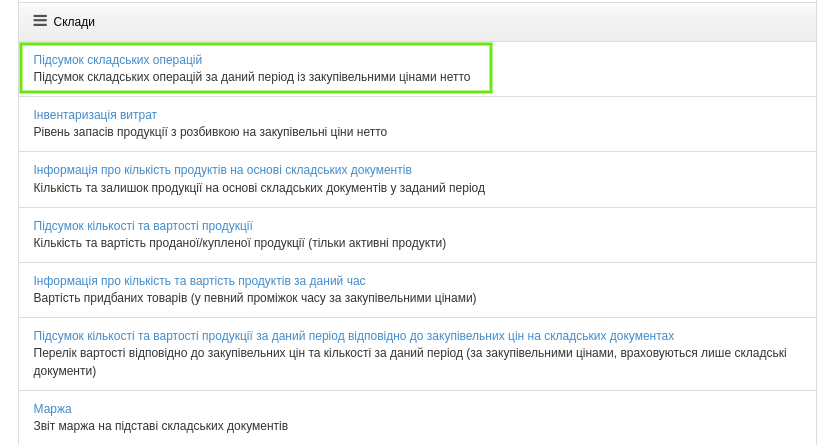
Task: Open Інформація про кількість продуктів на основі складських документів
Action: [x=222, y=170]
